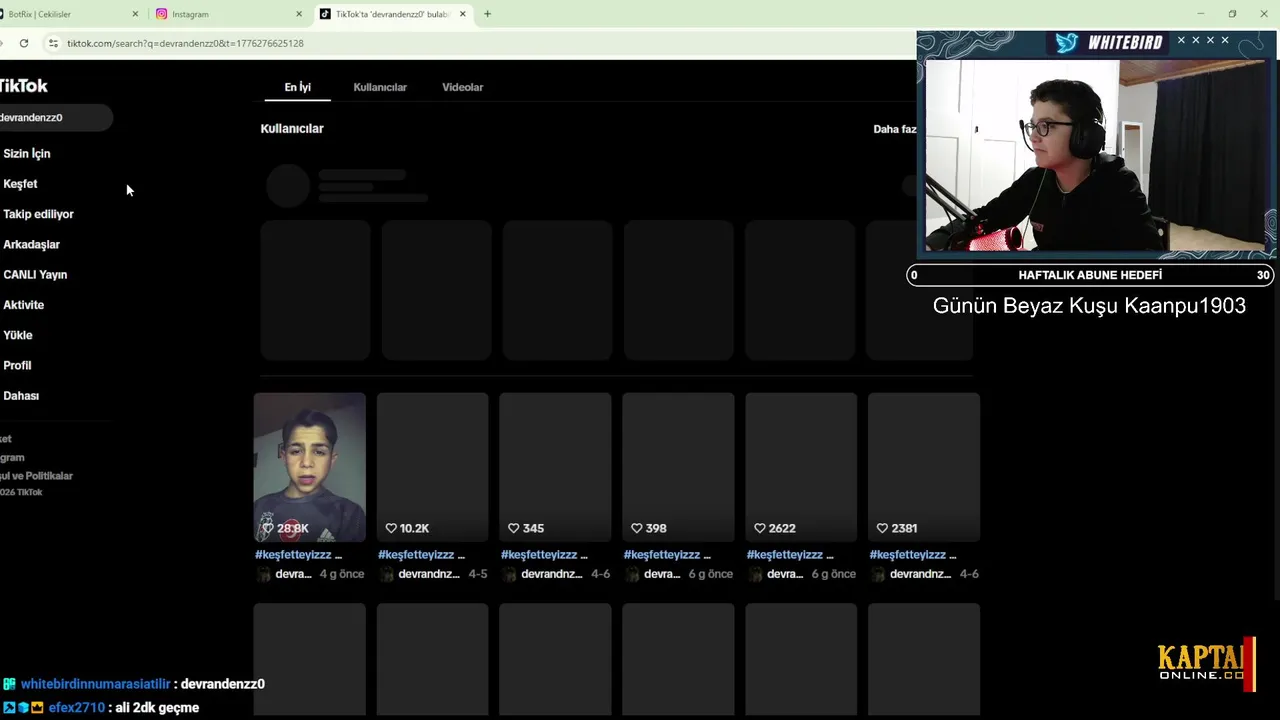
Task: Click avatar beside username under 10.2K video
Action: pyautogui.click(x=386, y=574)
